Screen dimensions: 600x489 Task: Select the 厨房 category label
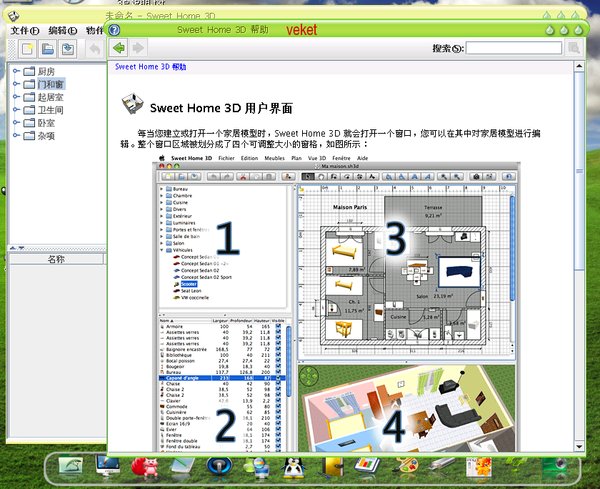click(46, 71)
